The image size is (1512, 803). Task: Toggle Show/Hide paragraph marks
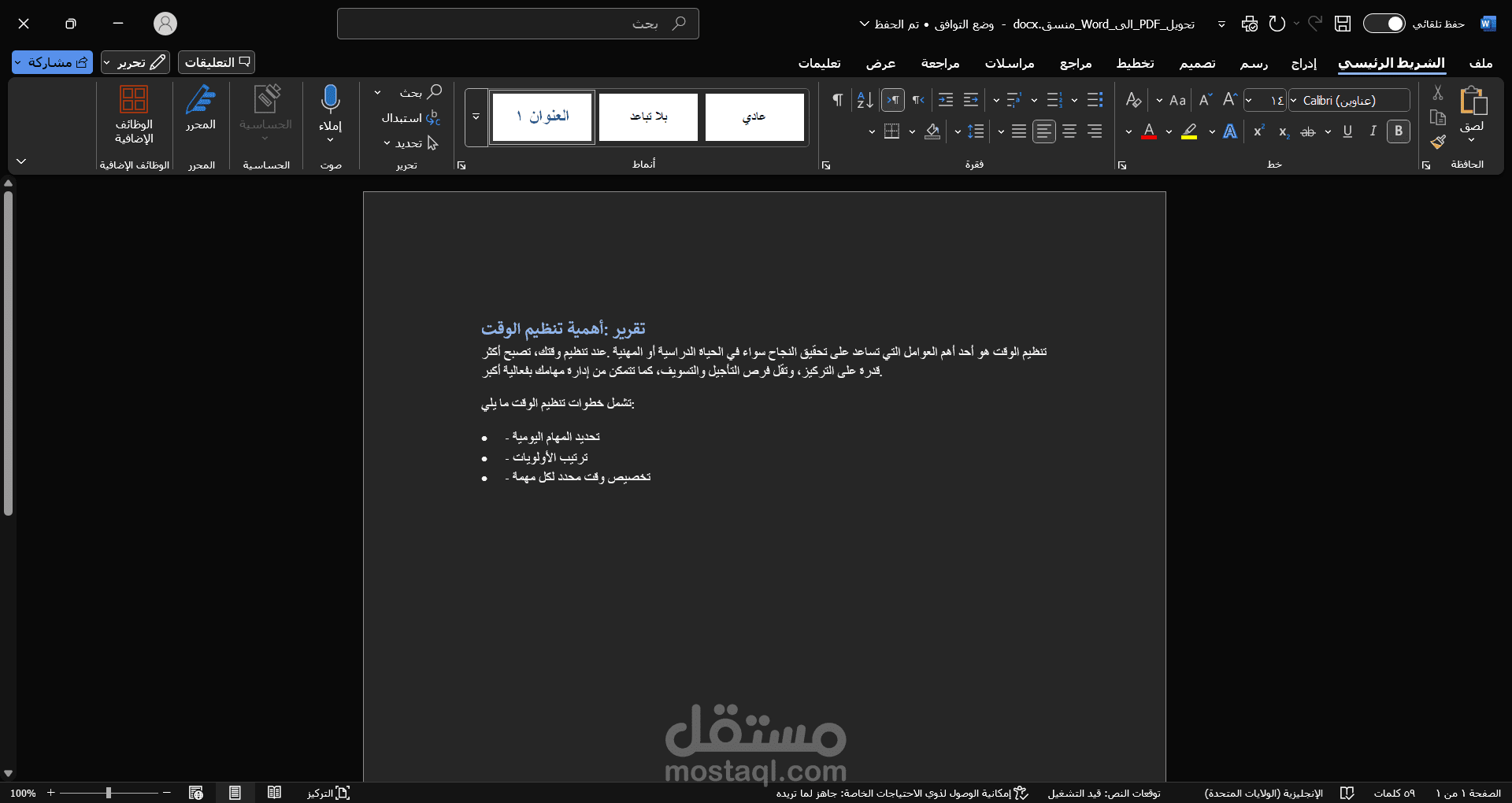pos(838,100)
